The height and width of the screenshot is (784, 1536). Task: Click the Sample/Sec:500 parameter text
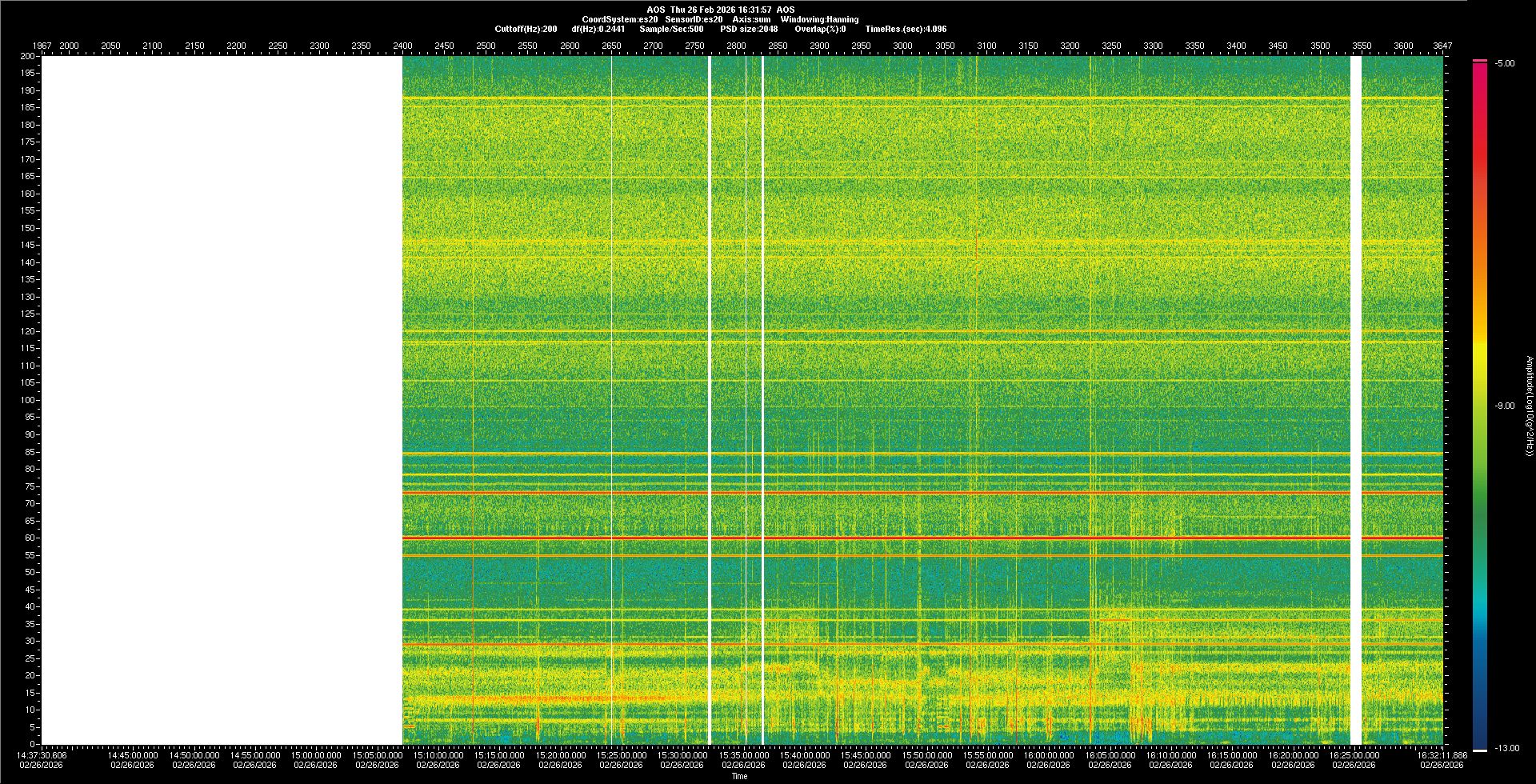pos(671,29)
